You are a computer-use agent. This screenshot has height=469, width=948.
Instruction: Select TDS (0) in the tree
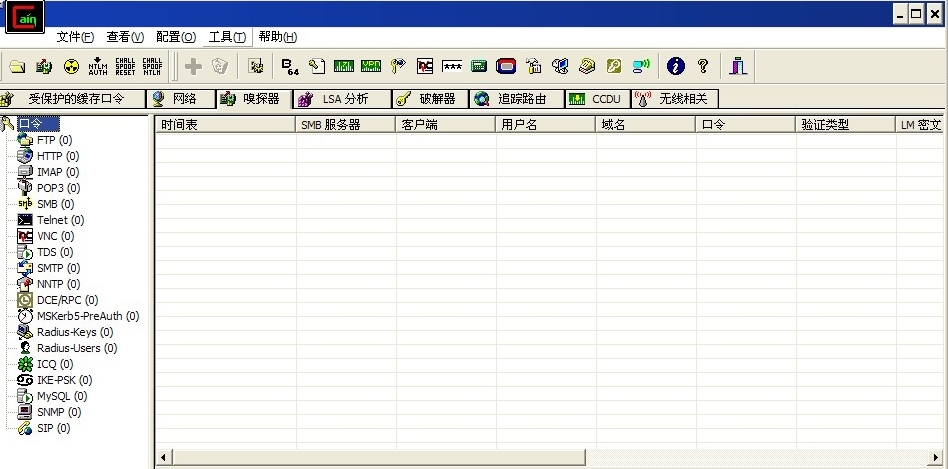pyautogui.click(x=55, y=252)
